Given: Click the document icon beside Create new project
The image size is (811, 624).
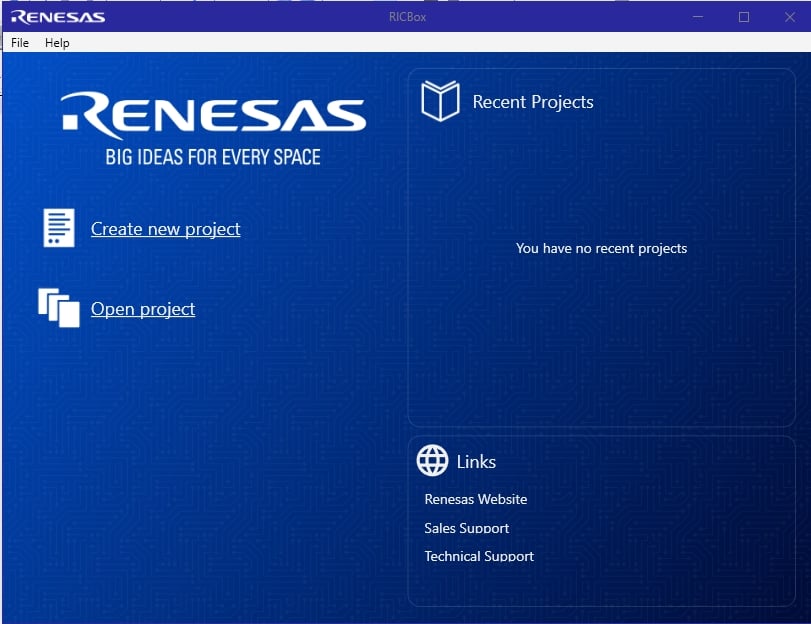Looking at the screenshot, I should click(x=59, y=228).
